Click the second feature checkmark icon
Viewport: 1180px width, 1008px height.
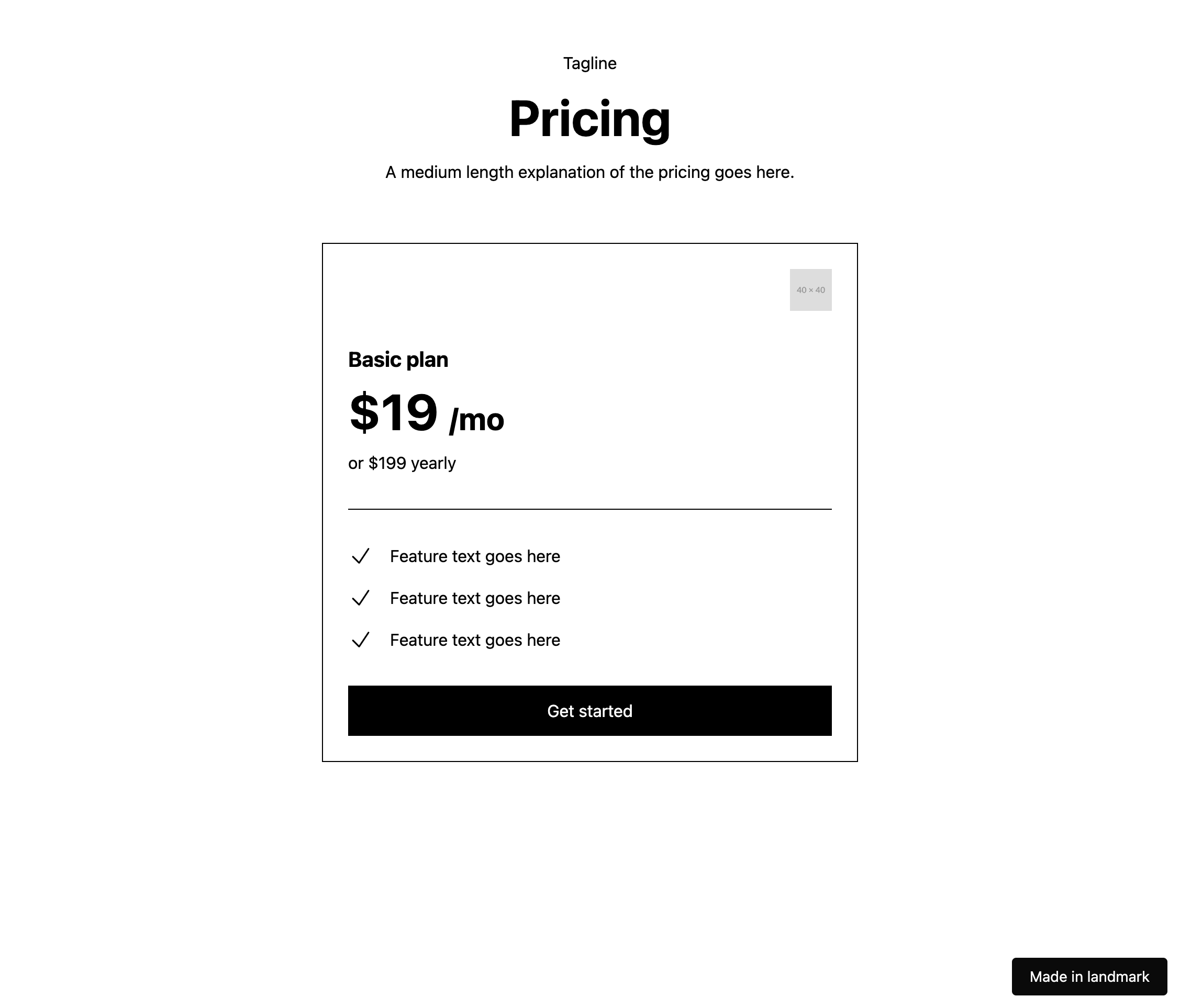click(361, 598)
